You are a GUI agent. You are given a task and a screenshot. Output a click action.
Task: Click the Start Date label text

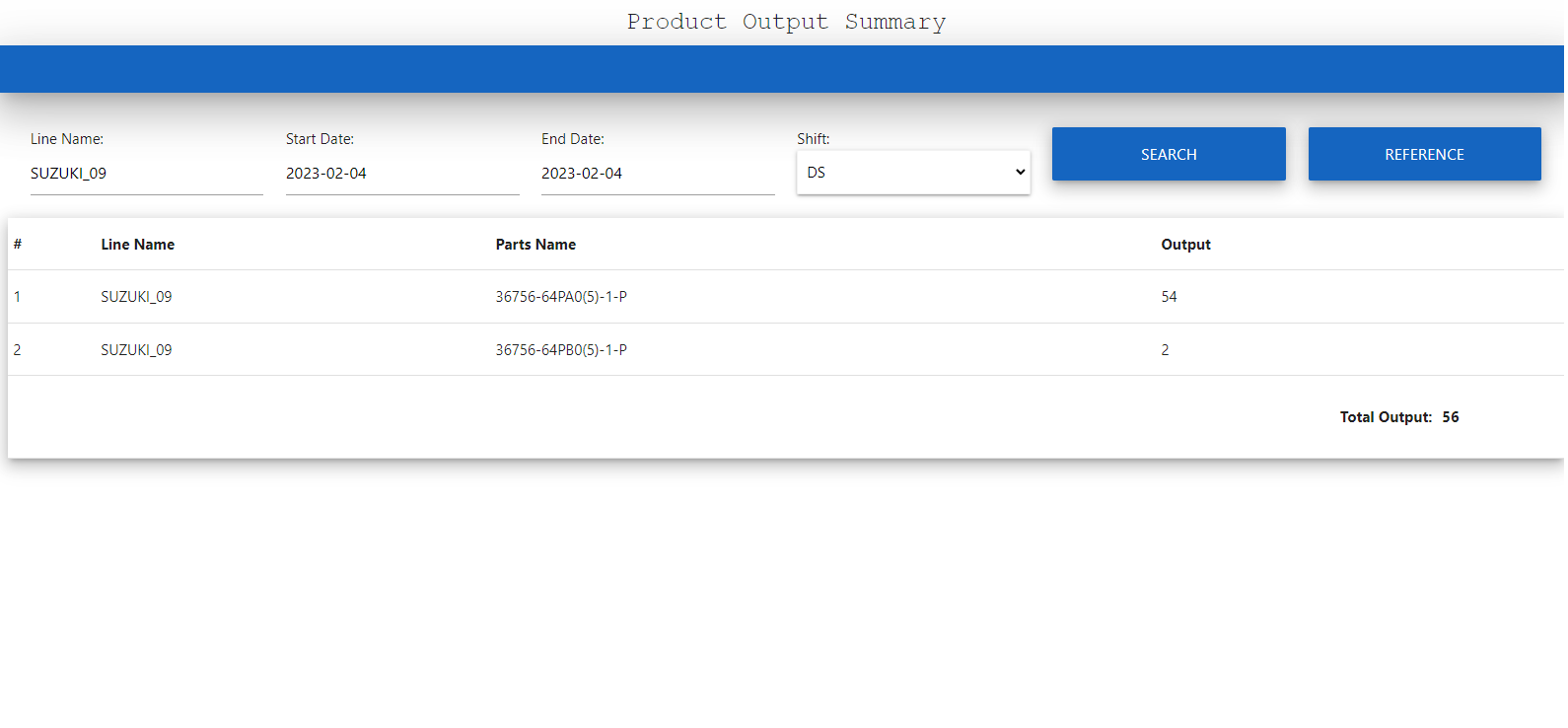pos(320,139)
